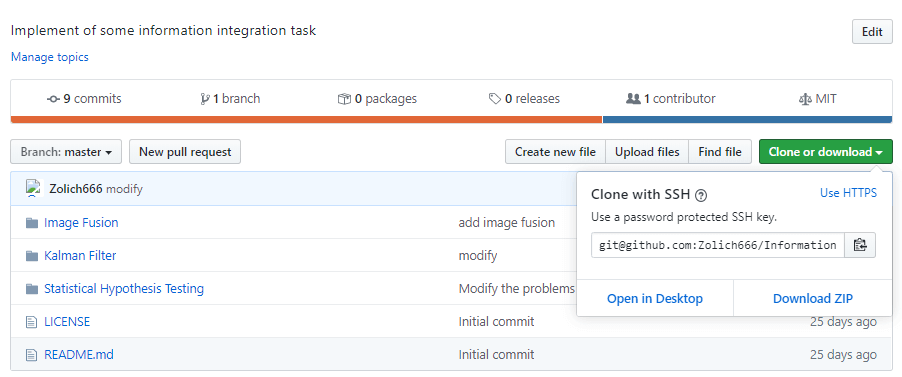
Task: Click the branch icon next to 1 branch
Action: coord(205,99)
